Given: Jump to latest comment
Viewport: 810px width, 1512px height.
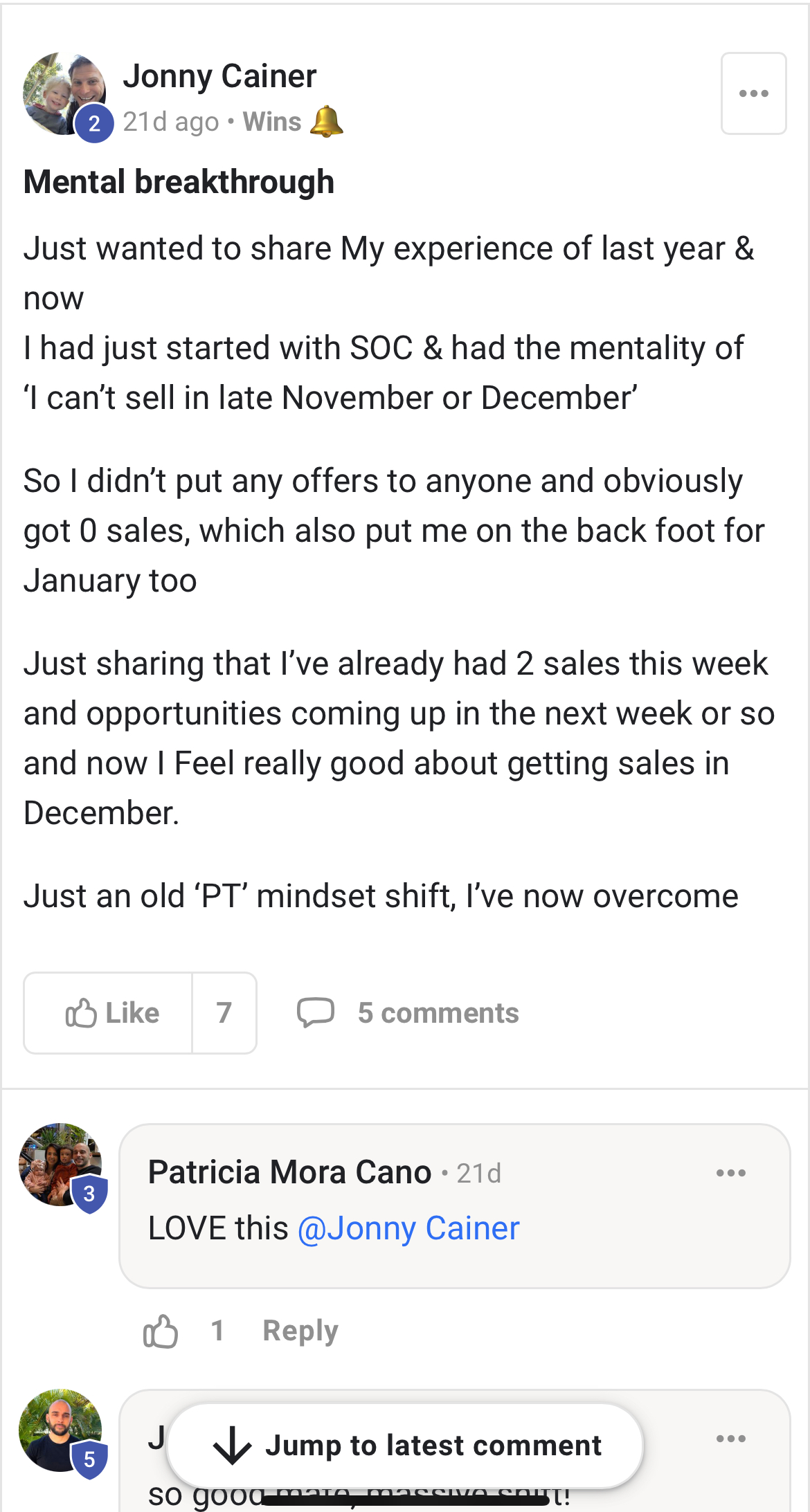Looking at the screenshot, I should click(406, 1446).
